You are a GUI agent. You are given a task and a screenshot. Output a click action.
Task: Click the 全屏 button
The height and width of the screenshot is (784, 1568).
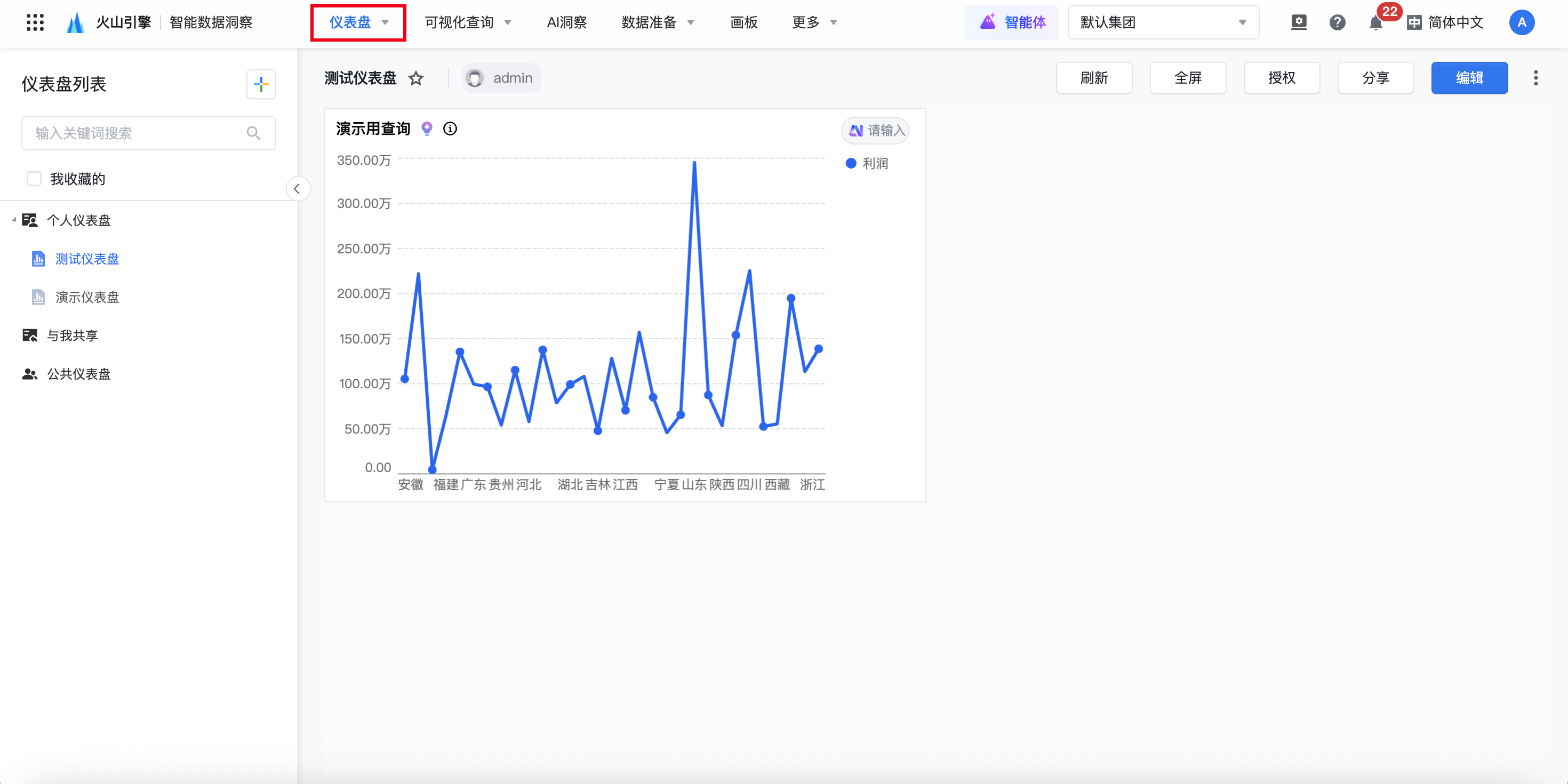click(x=1187, y=78)
